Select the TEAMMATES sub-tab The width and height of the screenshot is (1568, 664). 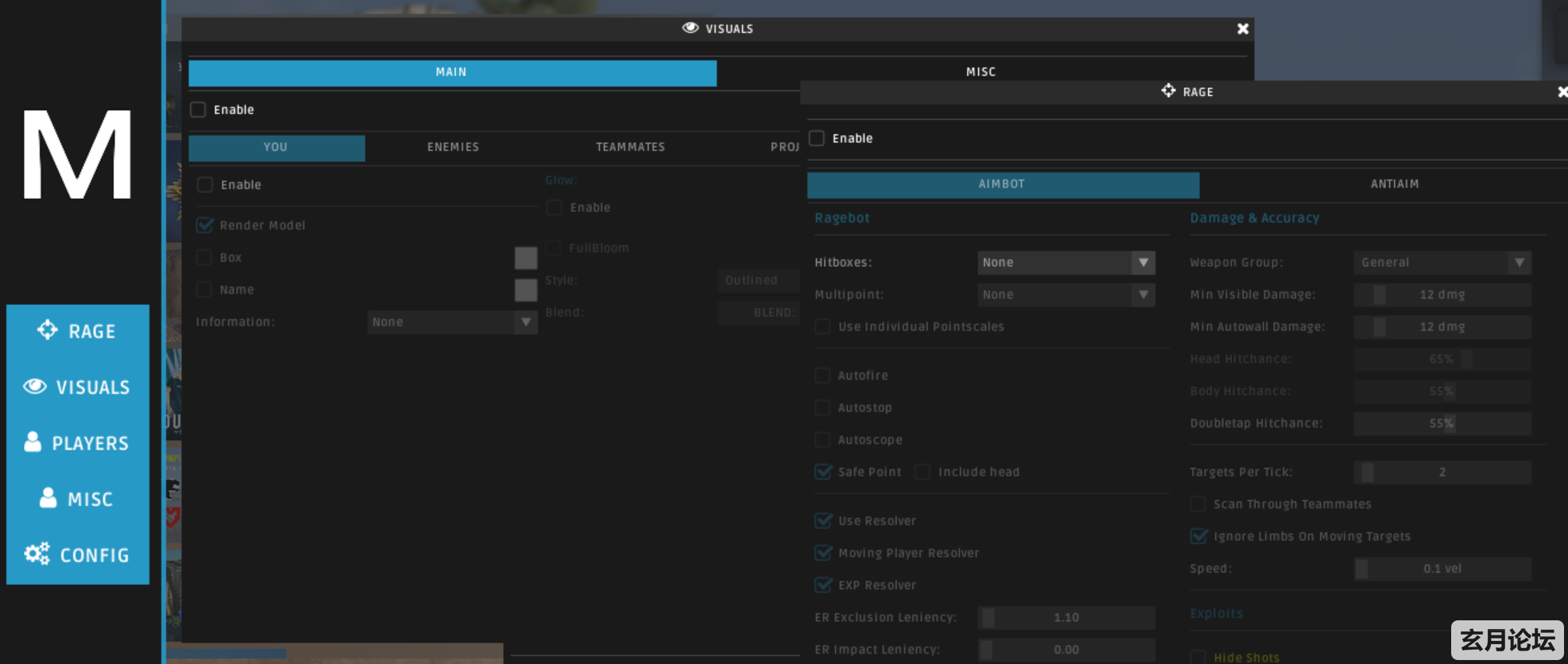point(630,147)
